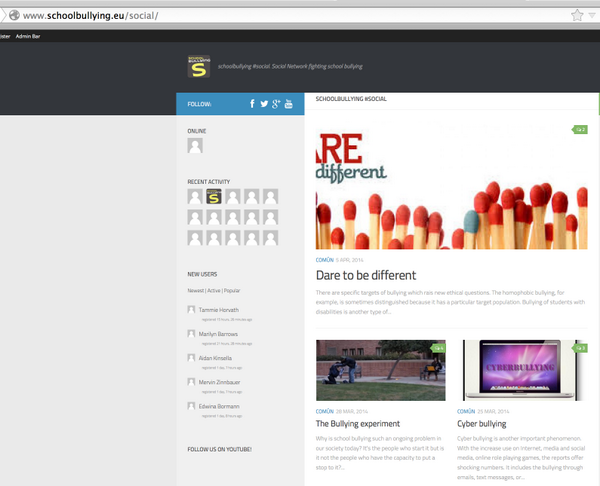Open Tammie Horvath's profile link

pyautogui.click(x=218, y=310)
